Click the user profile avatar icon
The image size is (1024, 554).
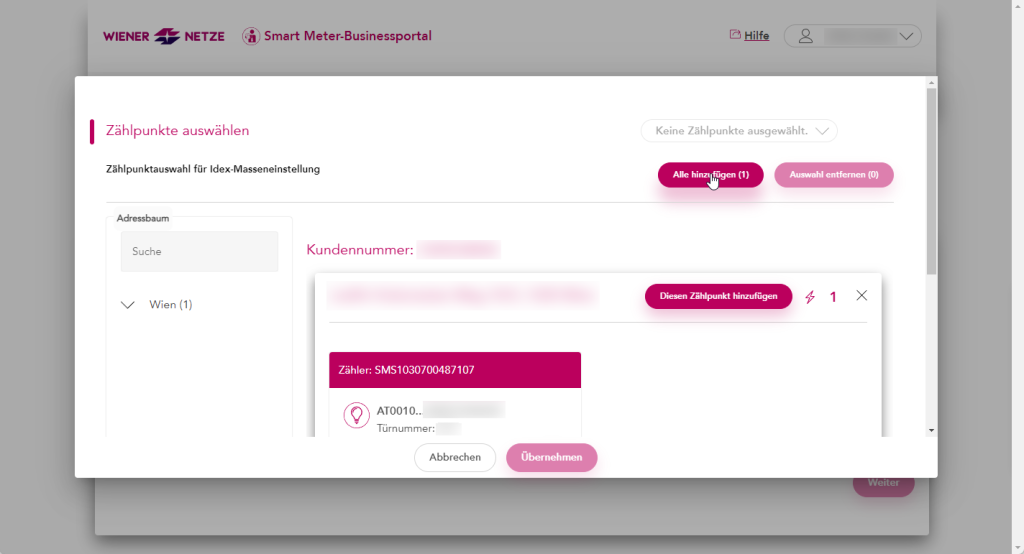[806, 36]
